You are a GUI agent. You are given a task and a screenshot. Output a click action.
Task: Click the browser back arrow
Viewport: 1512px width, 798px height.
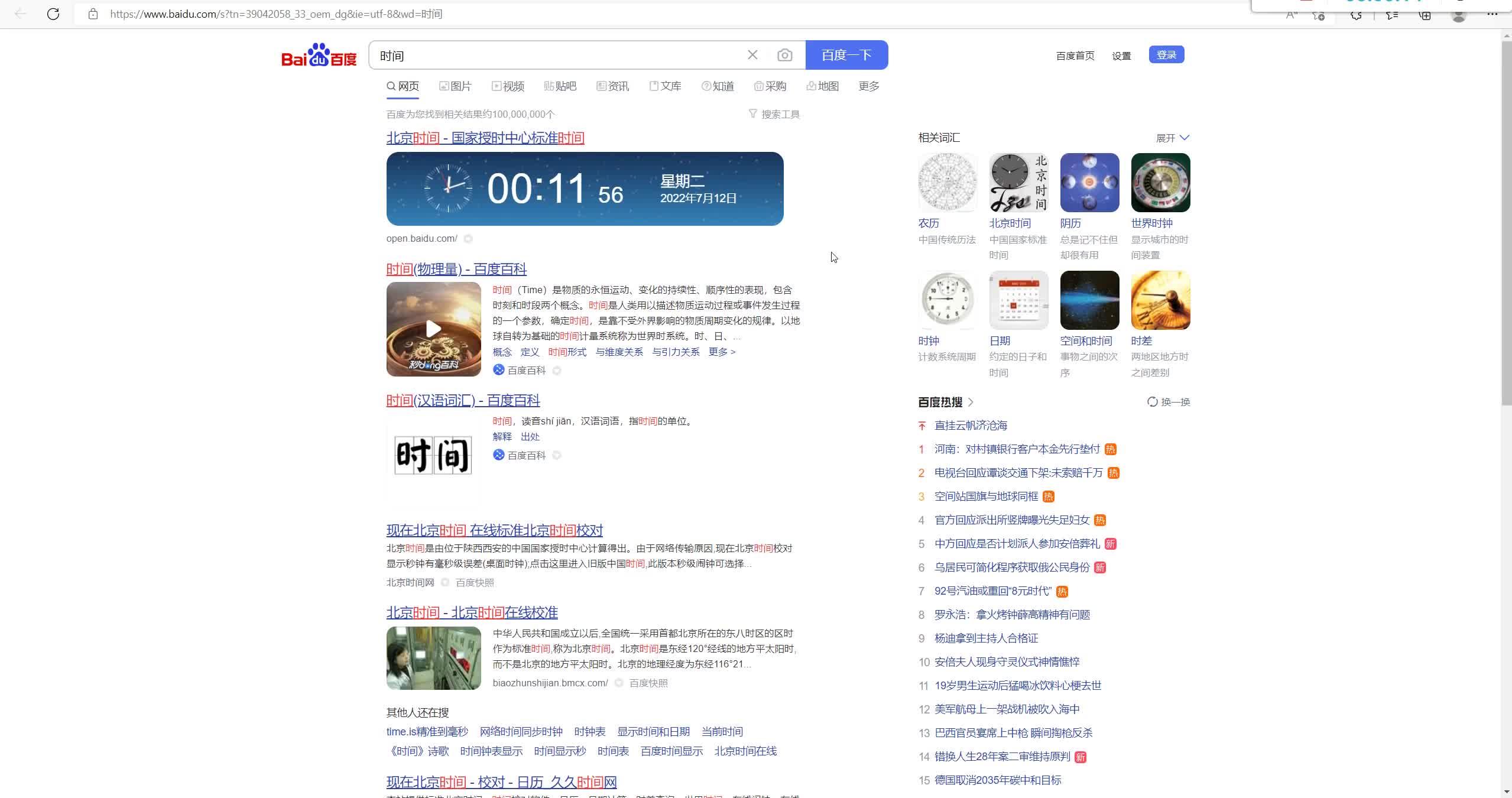pyautogui.click(x=21, y=14)
